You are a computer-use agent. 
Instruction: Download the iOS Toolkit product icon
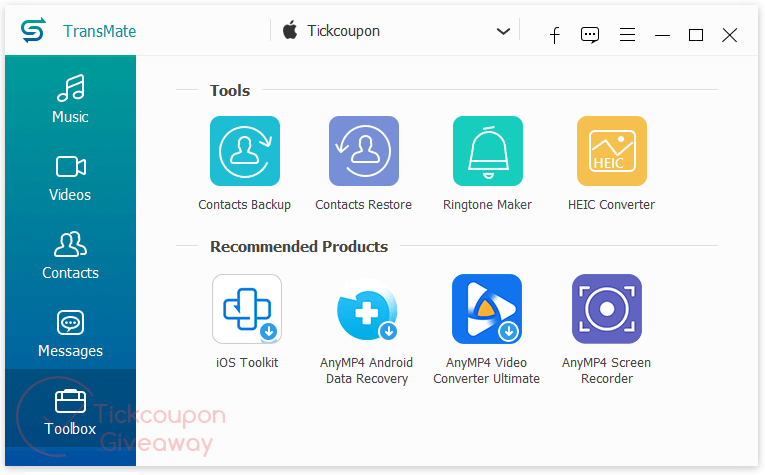(247, 309)
